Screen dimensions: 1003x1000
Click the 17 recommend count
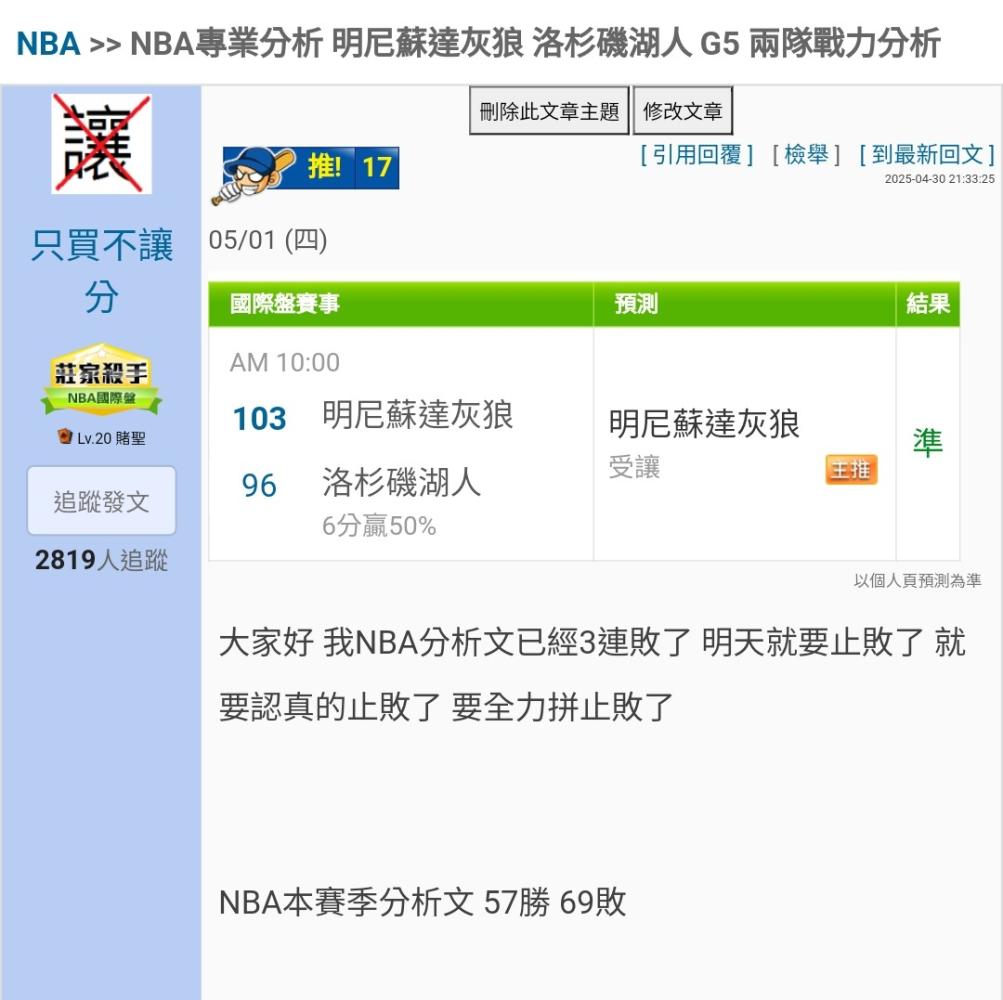coord(377,168)
